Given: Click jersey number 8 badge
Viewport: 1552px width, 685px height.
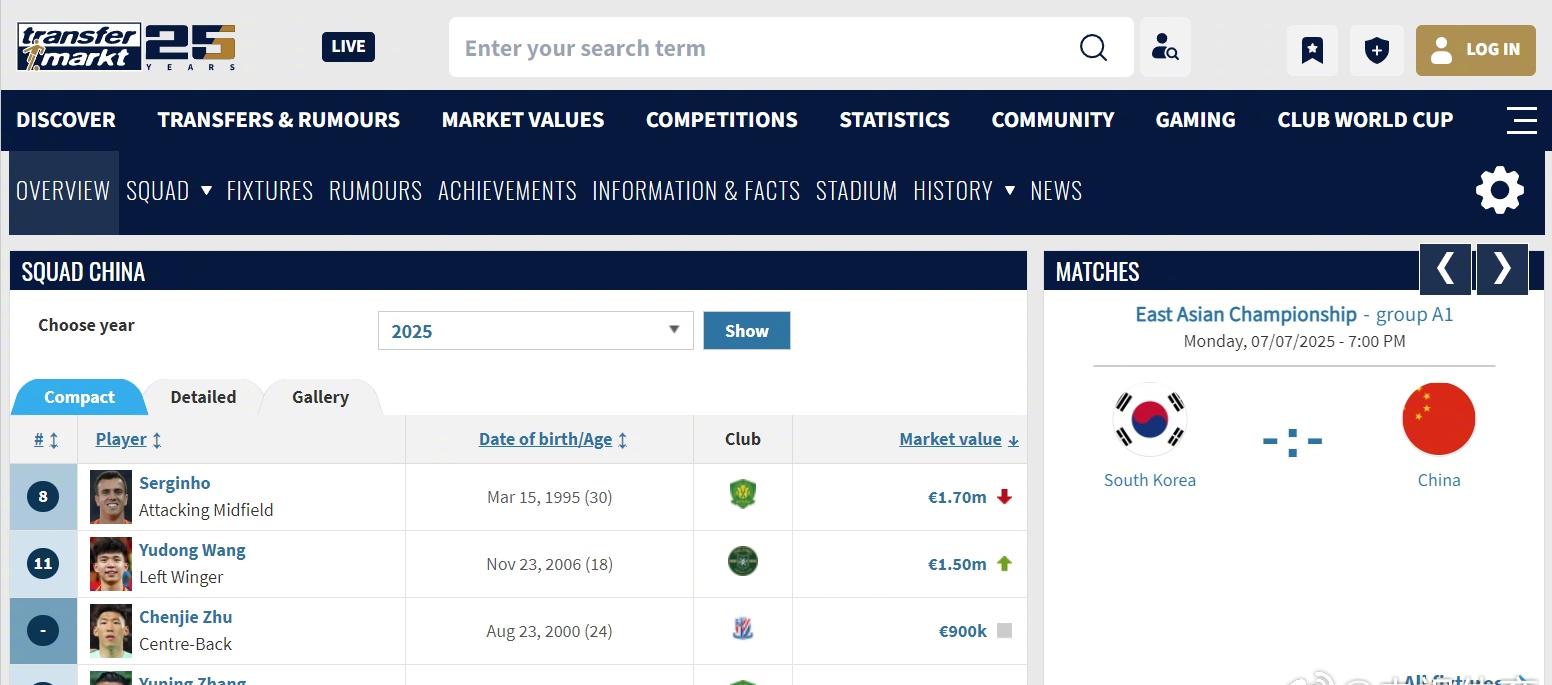Looking at the screenshot, I should click(x=43, y=497).
